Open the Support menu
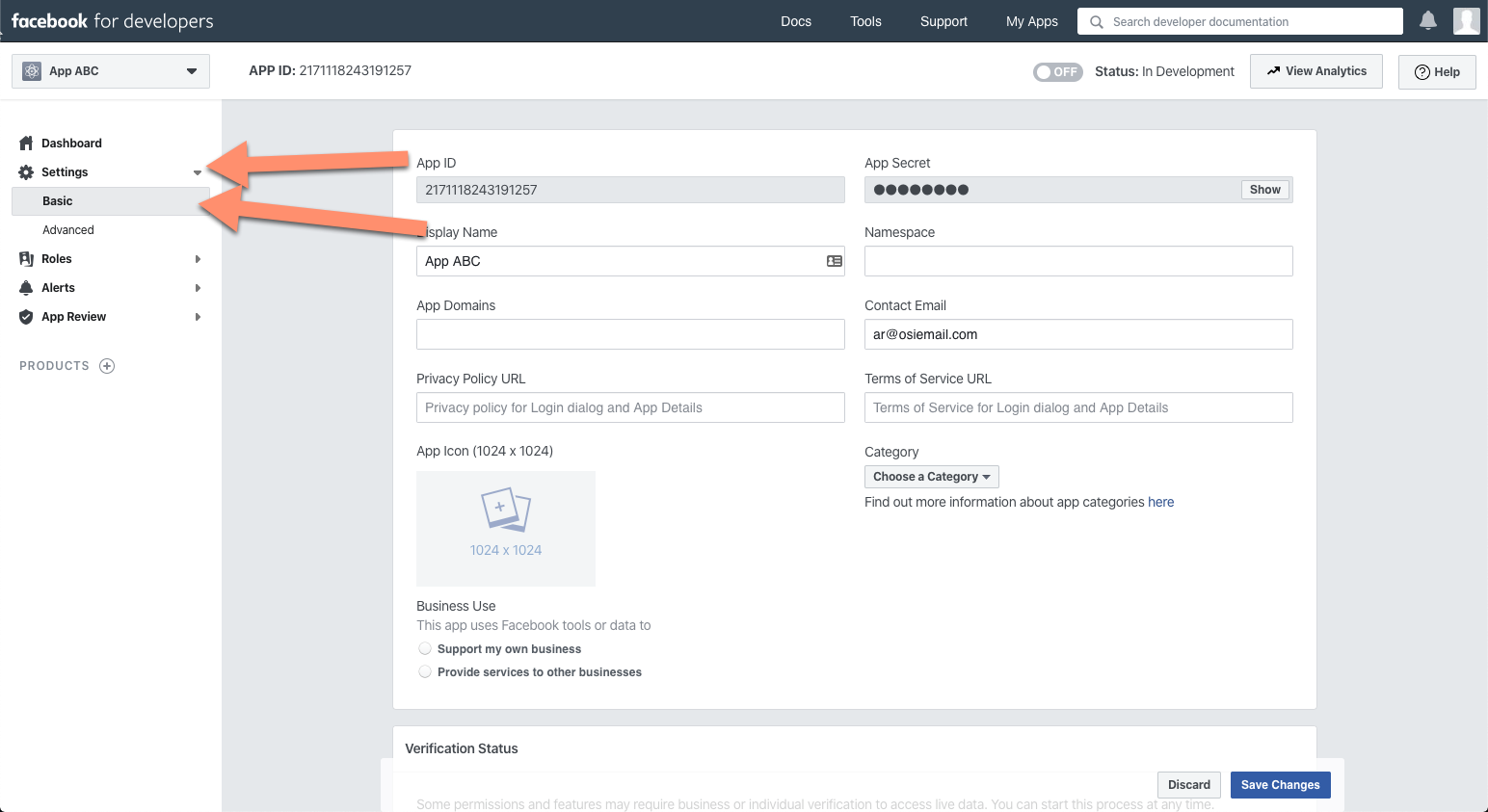This screenshot has height=812, width=1488. click(943, 21)
